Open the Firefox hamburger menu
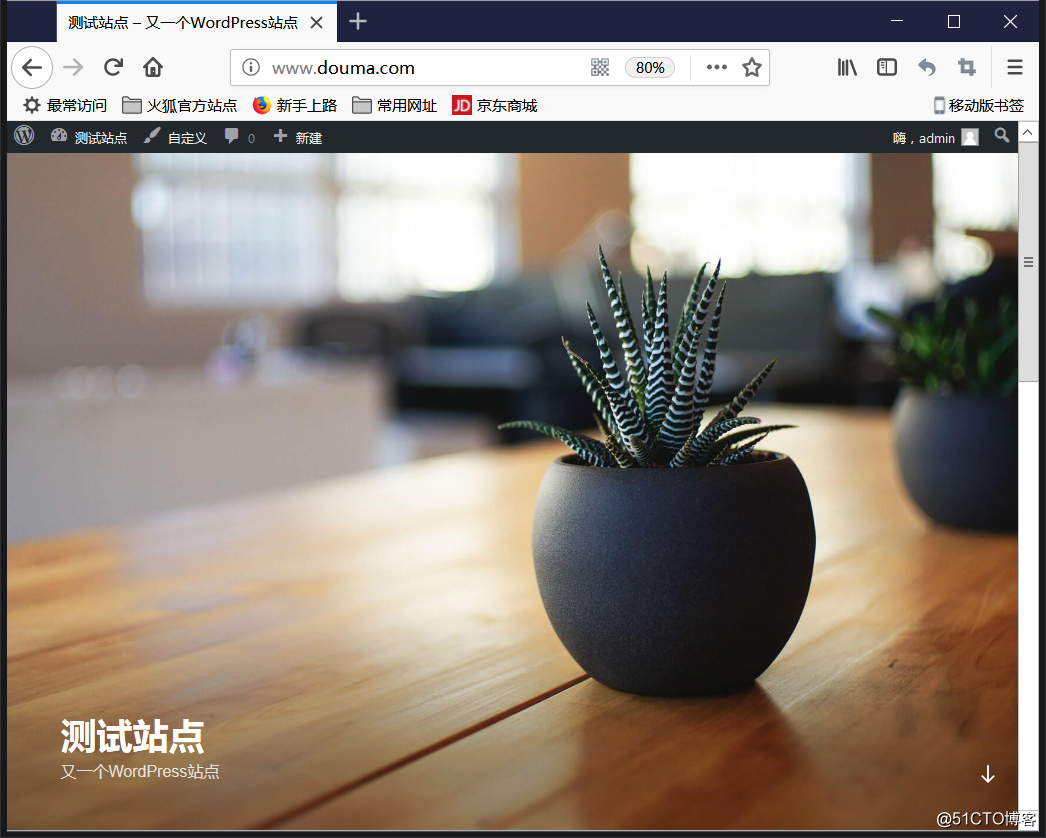Screen dimensions: 1046x838 1015,67
